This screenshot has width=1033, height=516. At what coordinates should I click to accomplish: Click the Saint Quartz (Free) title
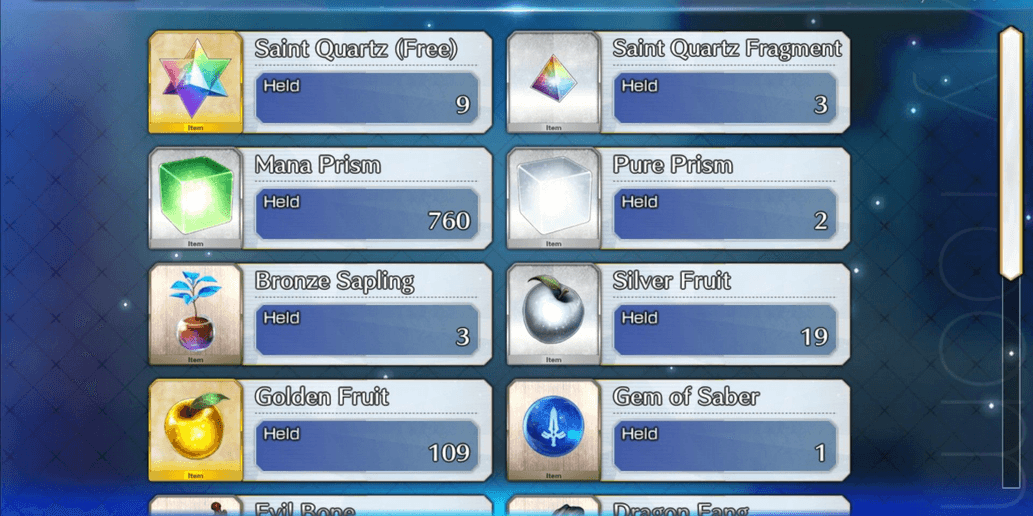[x=356, y=49]
